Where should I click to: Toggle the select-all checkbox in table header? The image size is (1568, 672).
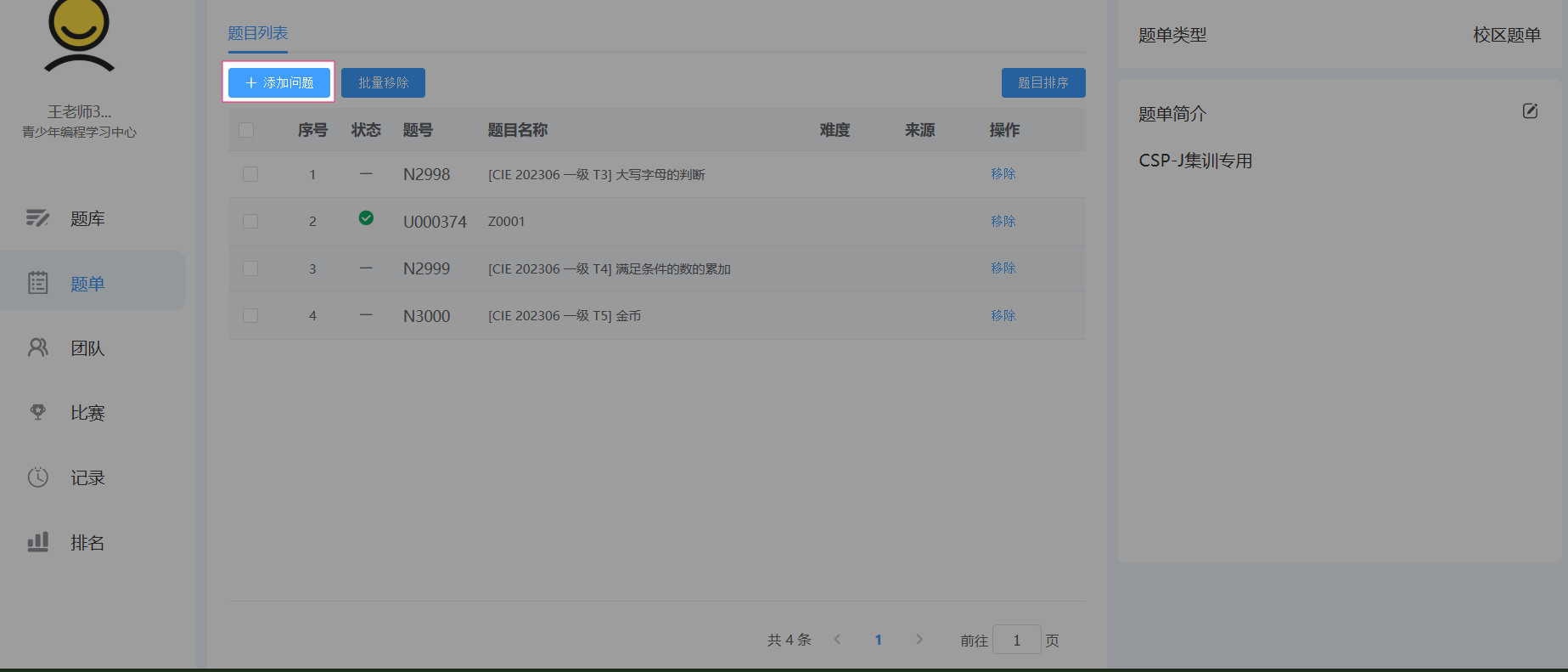click(x=246, y=130)
